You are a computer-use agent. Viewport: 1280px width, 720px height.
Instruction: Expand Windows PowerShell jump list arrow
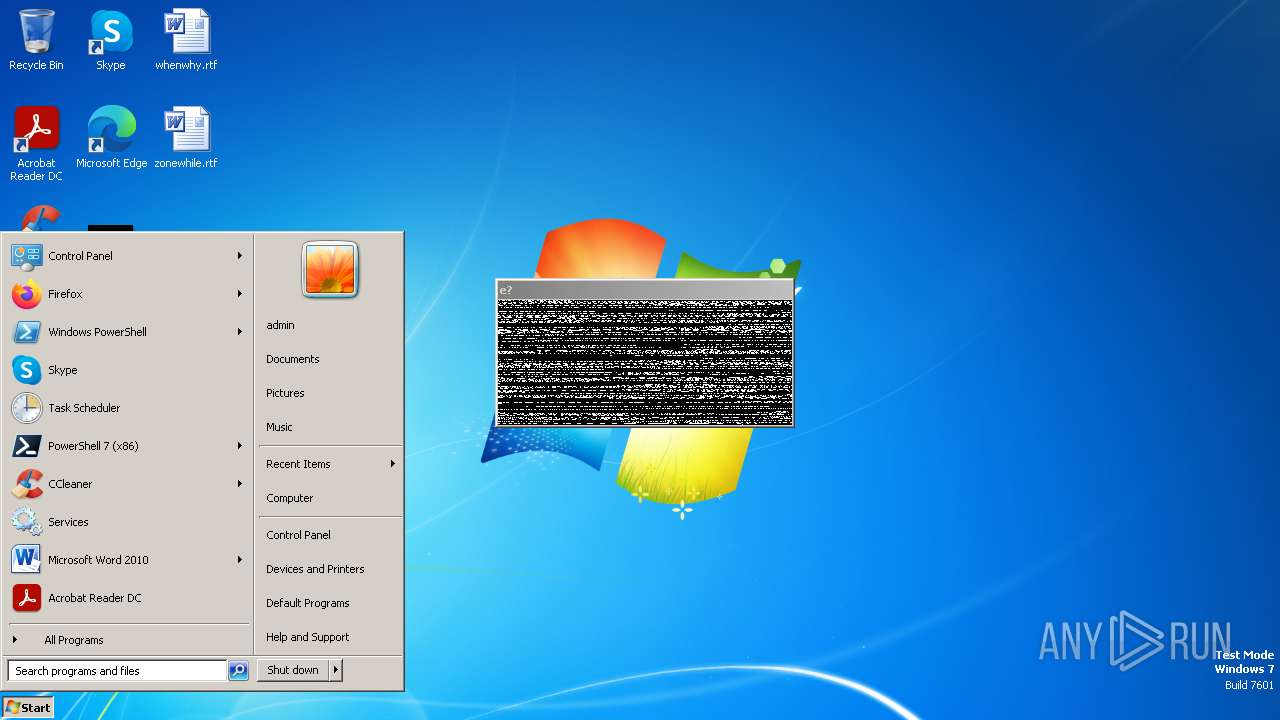240,332
